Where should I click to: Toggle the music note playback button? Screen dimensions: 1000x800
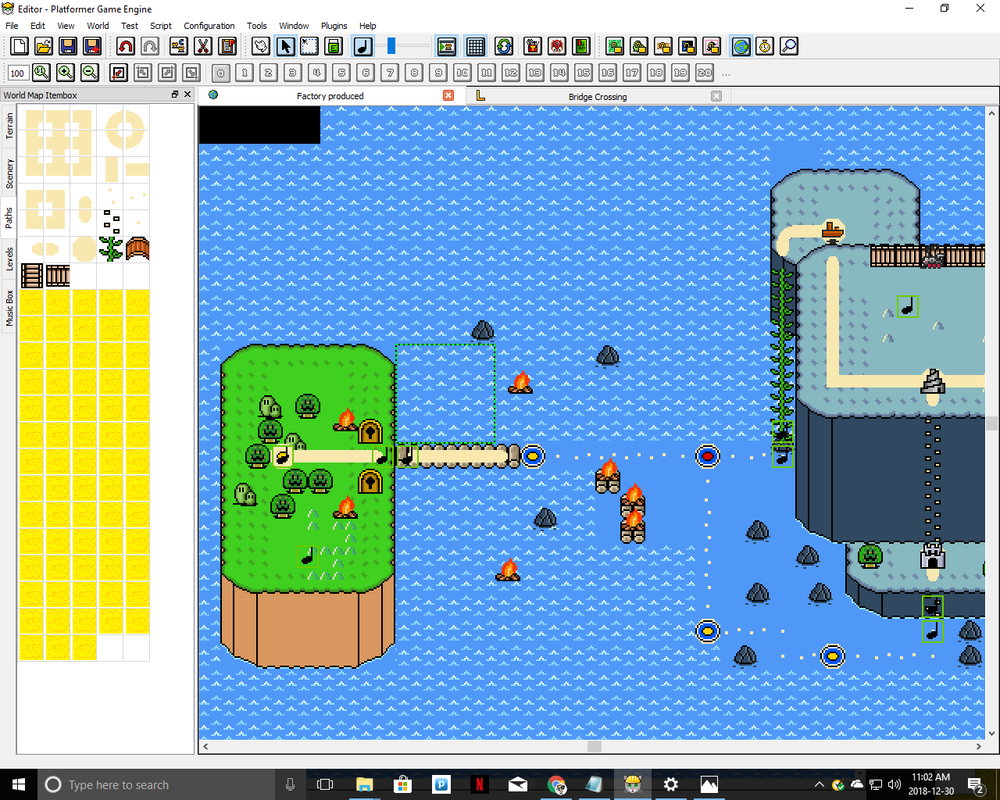tap(363, 46)
